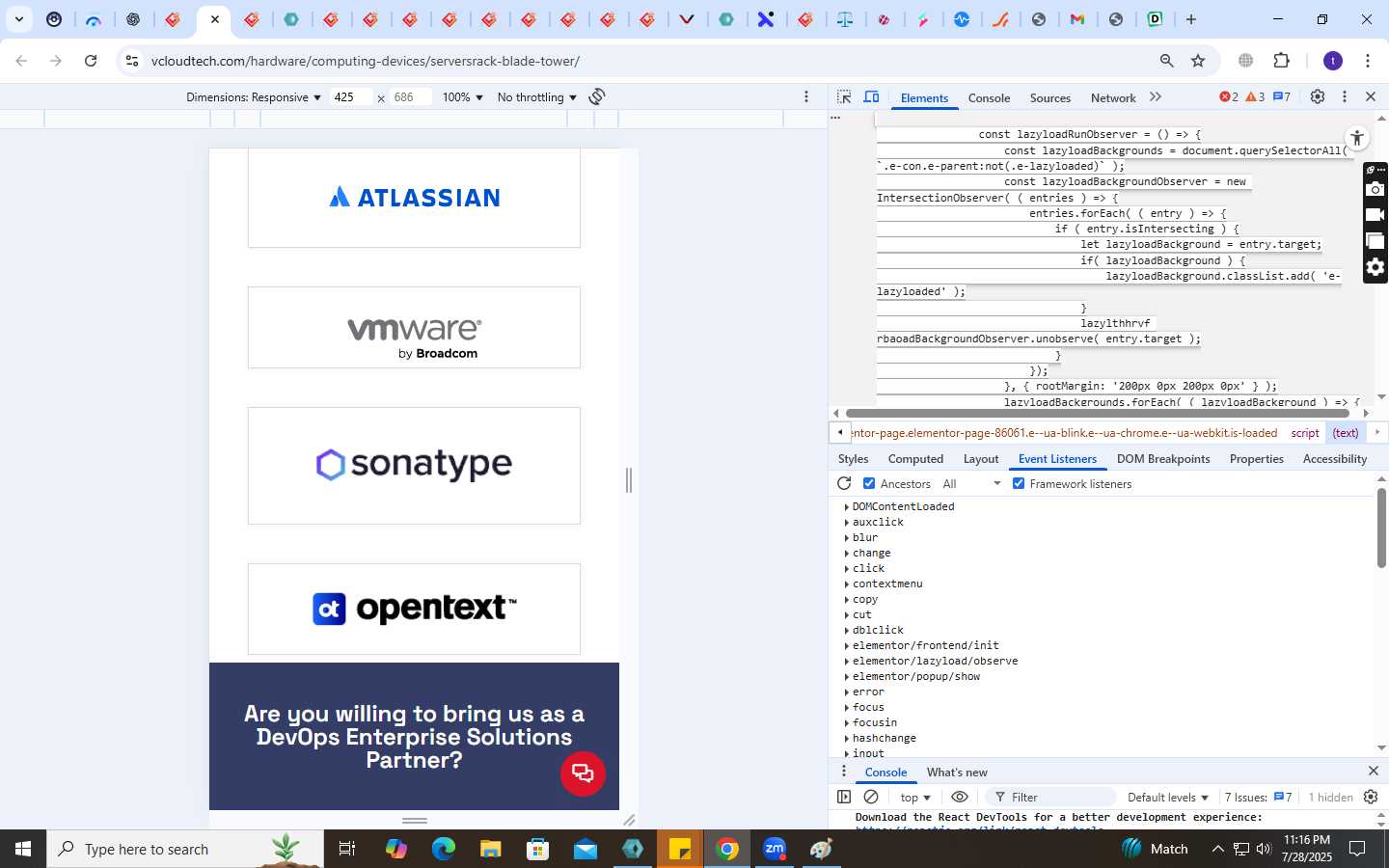Click the zoom magnifier in address bar
Screen dimensions: 1389x868
(1167, 61)
